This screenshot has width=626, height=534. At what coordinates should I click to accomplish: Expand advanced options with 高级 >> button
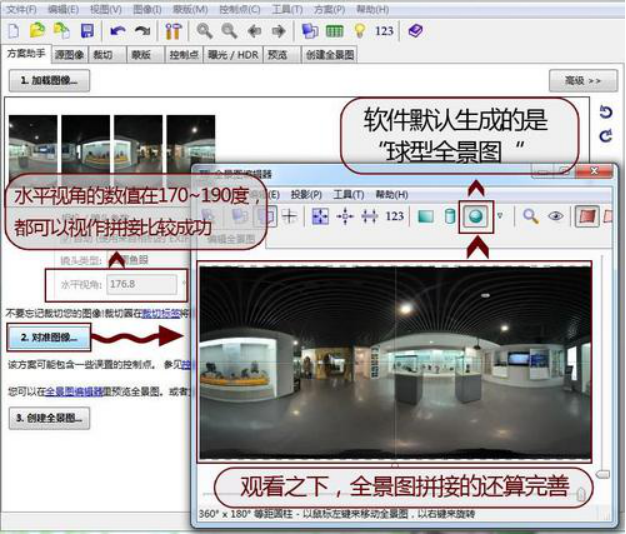point(582,80)
